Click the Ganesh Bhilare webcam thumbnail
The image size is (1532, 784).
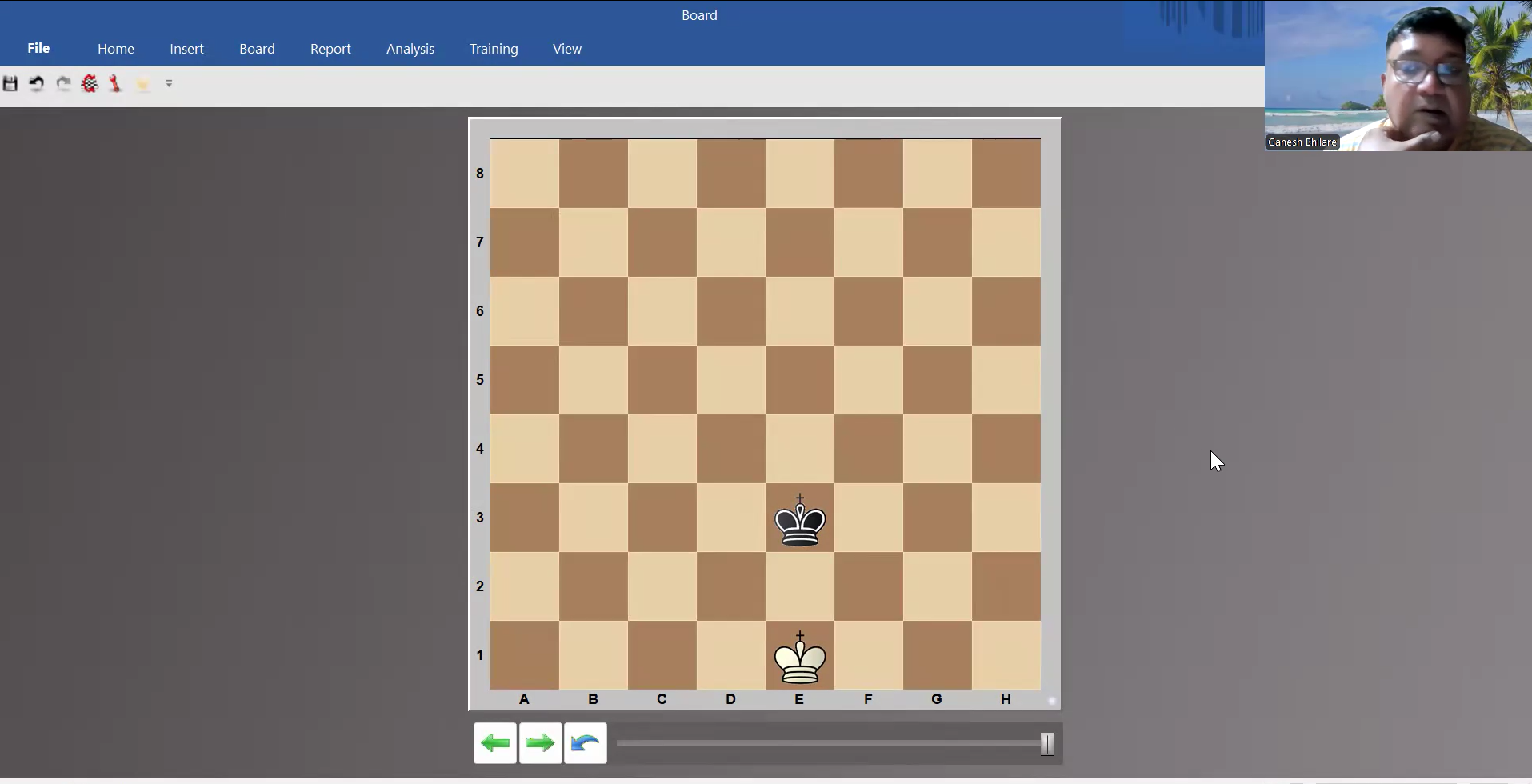(x=1398, y=76)
